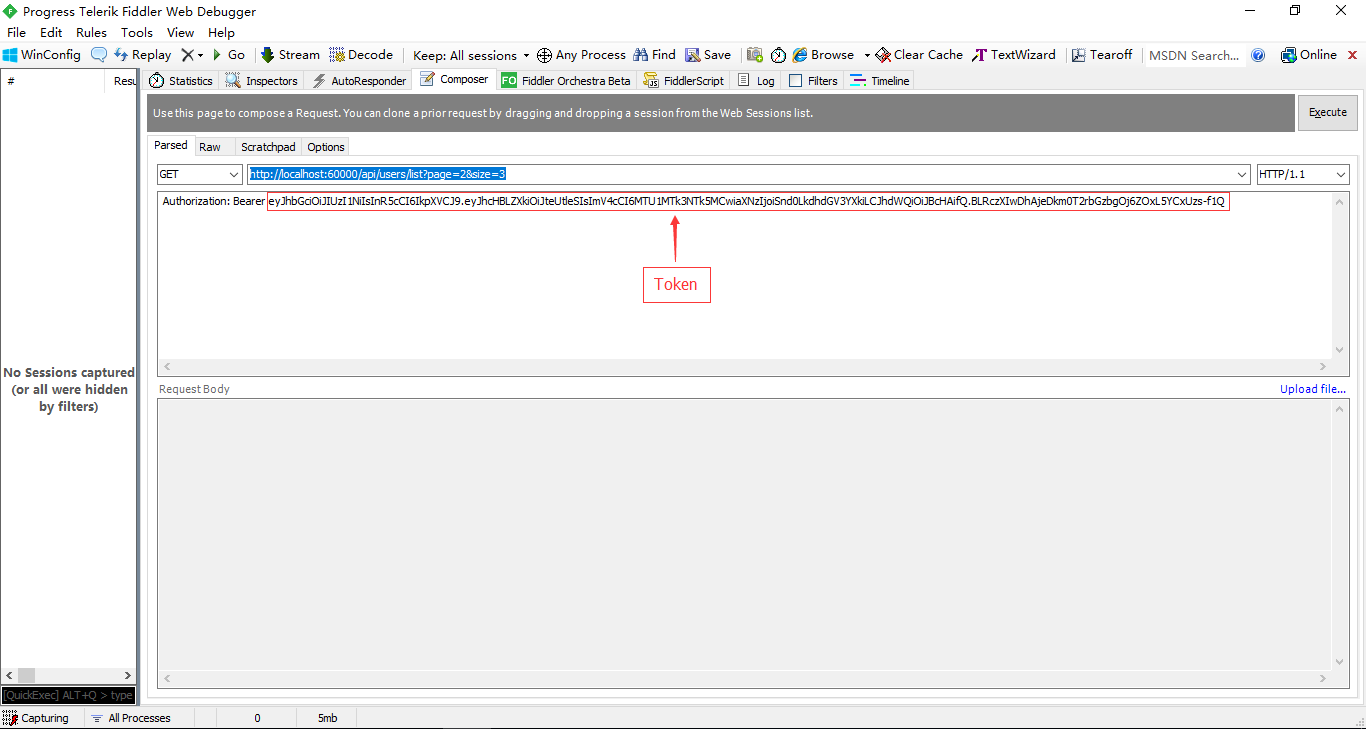1366x729 pixels.
Task: Click the blue help question icon
Action: pyautogui.click(x=1258, y=55)
